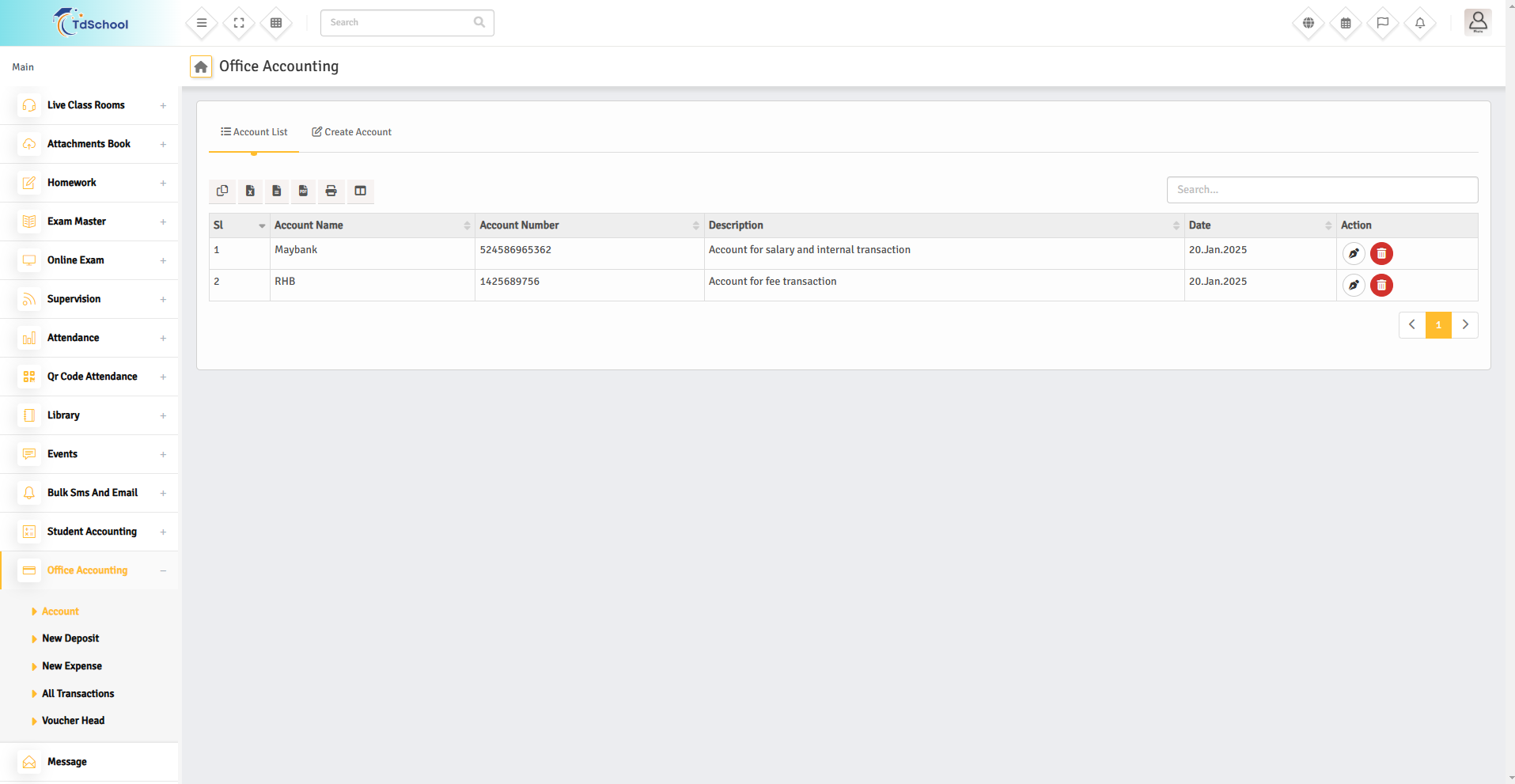This screenshot has height=784, width=1515.
Task: Expand the Library sidebar section
Action: (63, 415)
